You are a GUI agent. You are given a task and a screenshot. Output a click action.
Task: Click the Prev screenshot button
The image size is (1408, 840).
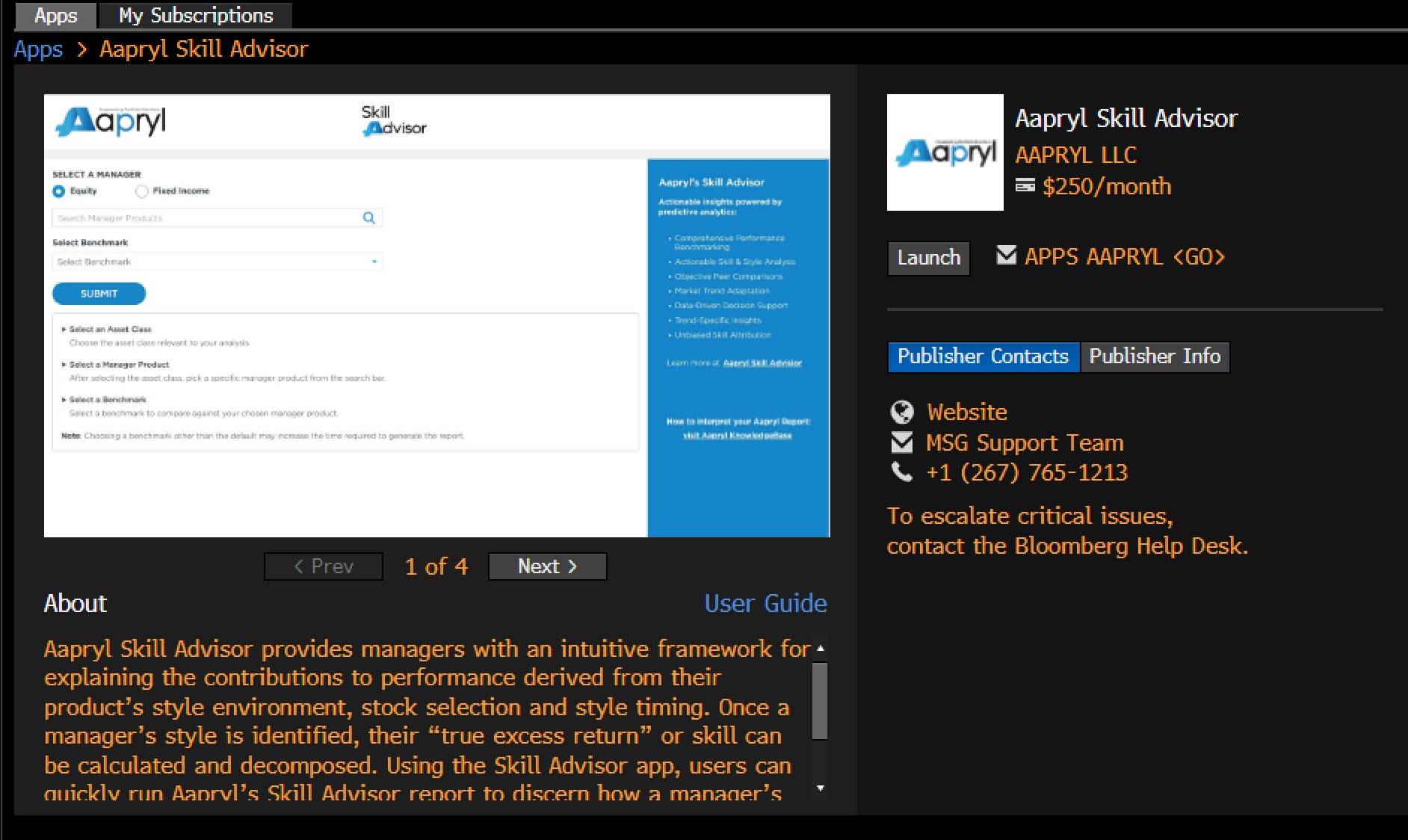[324, 566]
